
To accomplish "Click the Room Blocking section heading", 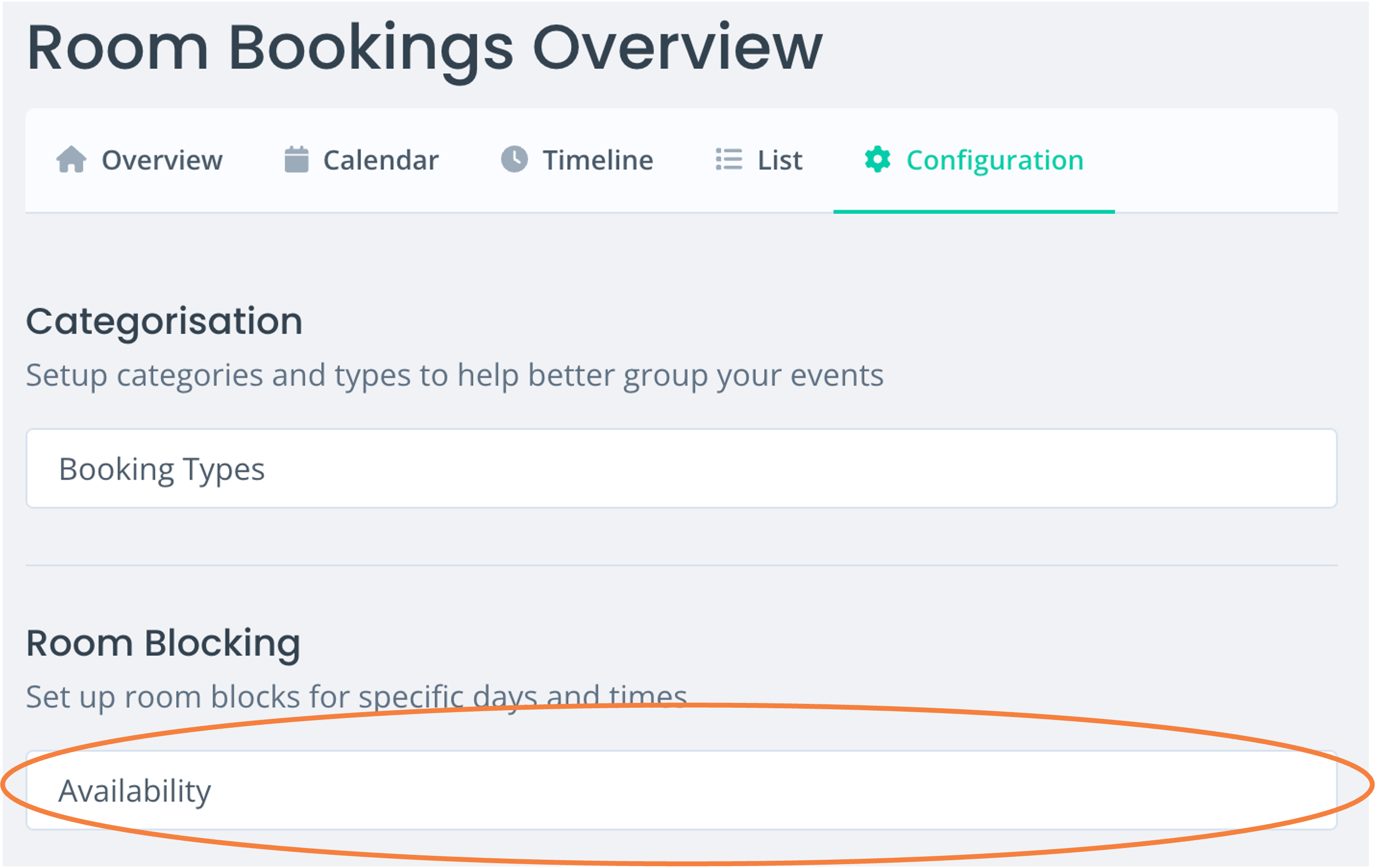I will point(163,644).
